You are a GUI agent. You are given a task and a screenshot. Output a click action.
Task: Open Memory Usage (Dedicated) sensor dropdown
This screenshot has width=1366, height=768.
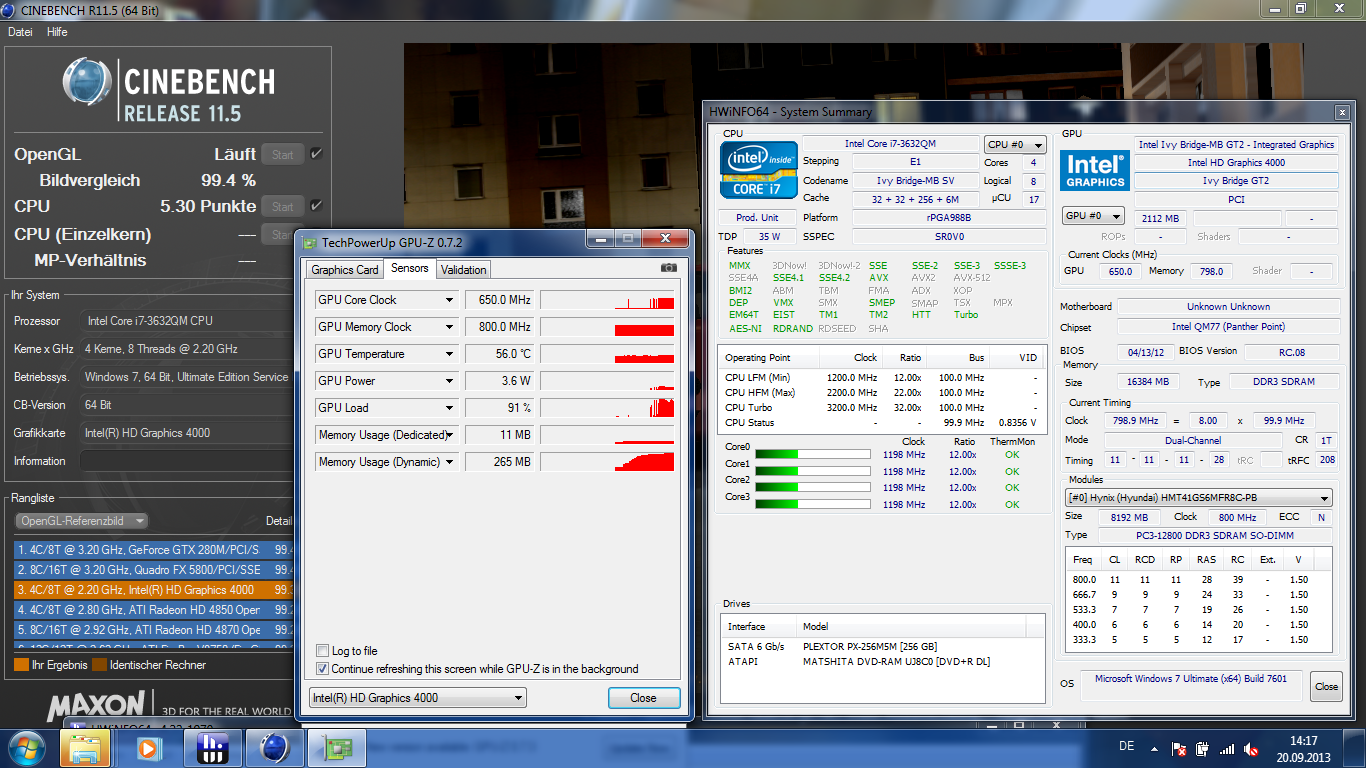click(x=450, y=435)
